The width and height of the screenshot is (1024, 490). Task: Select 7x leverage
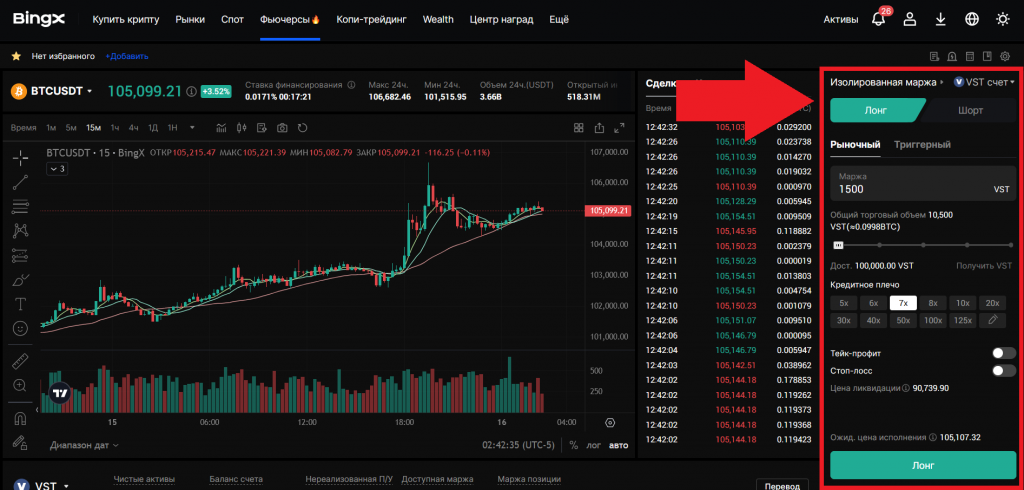point(903,302)
